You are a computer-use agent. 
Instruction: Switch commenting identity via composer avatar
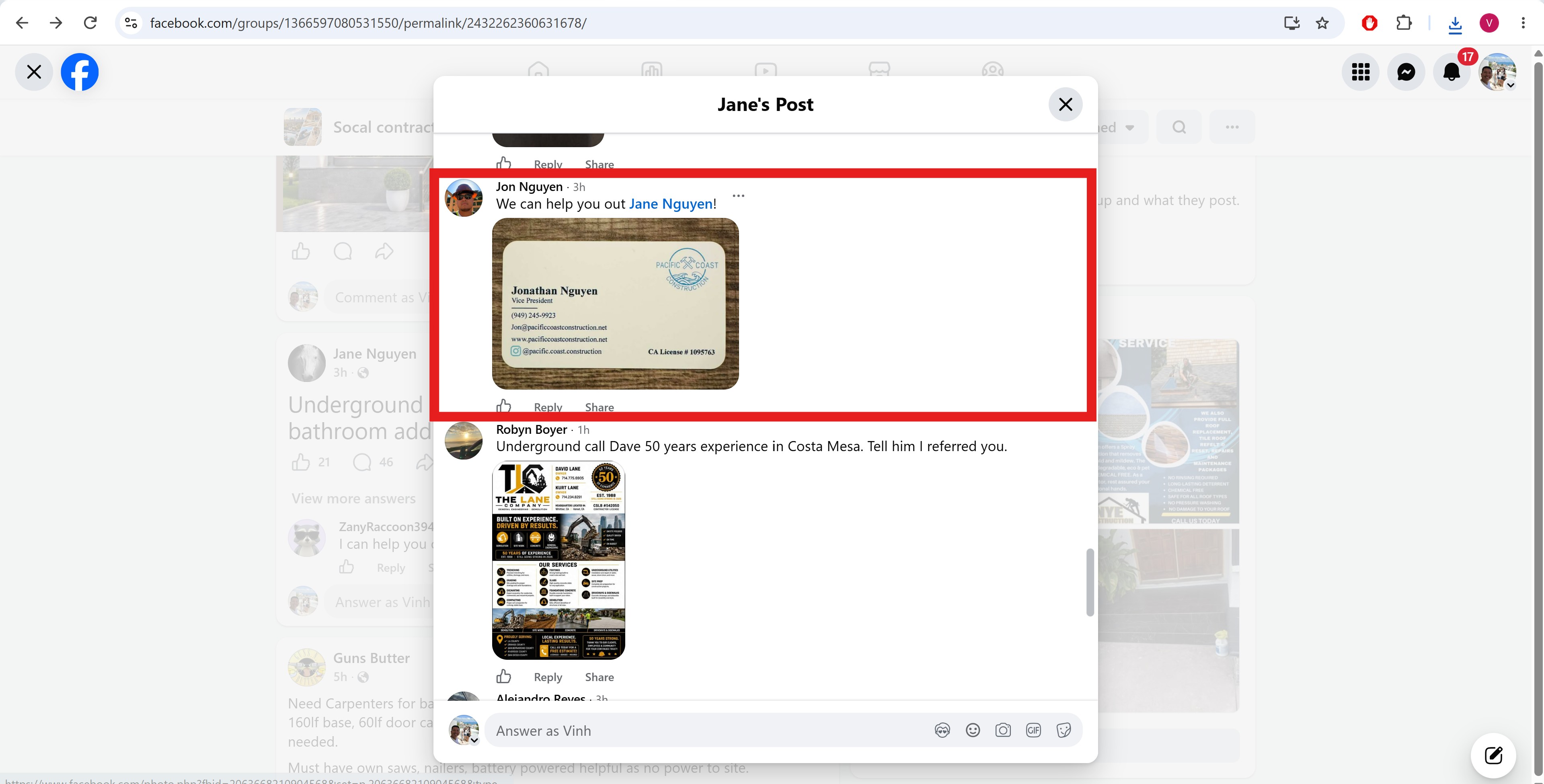(464, 730)
